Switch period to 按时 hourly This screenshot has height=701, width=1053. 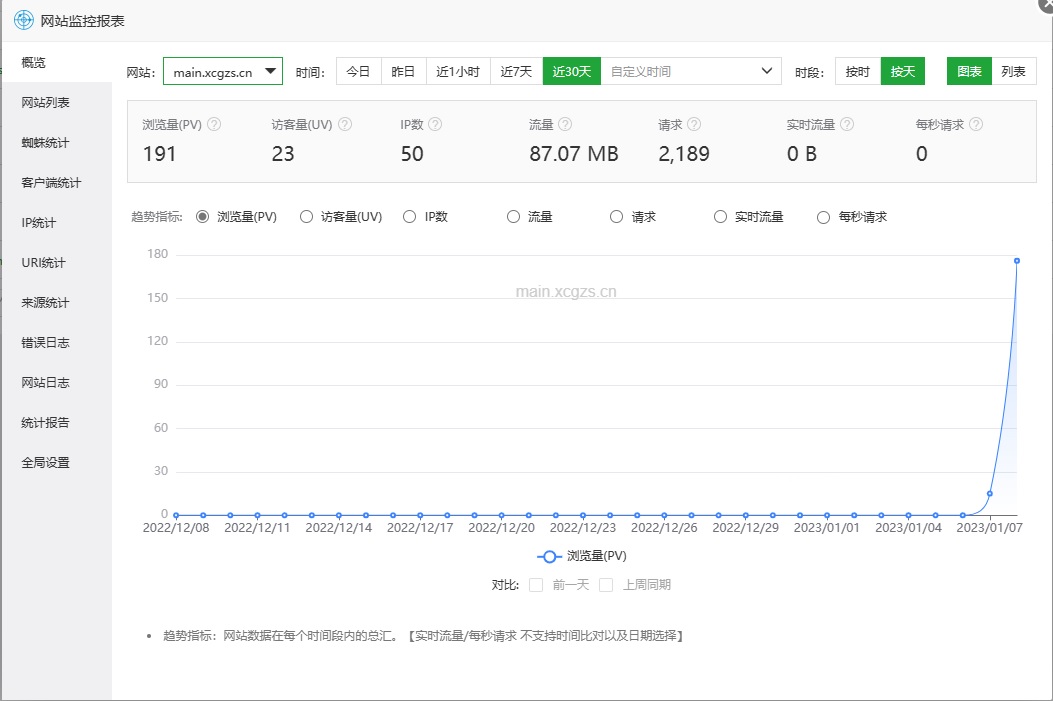coord(858,71)
